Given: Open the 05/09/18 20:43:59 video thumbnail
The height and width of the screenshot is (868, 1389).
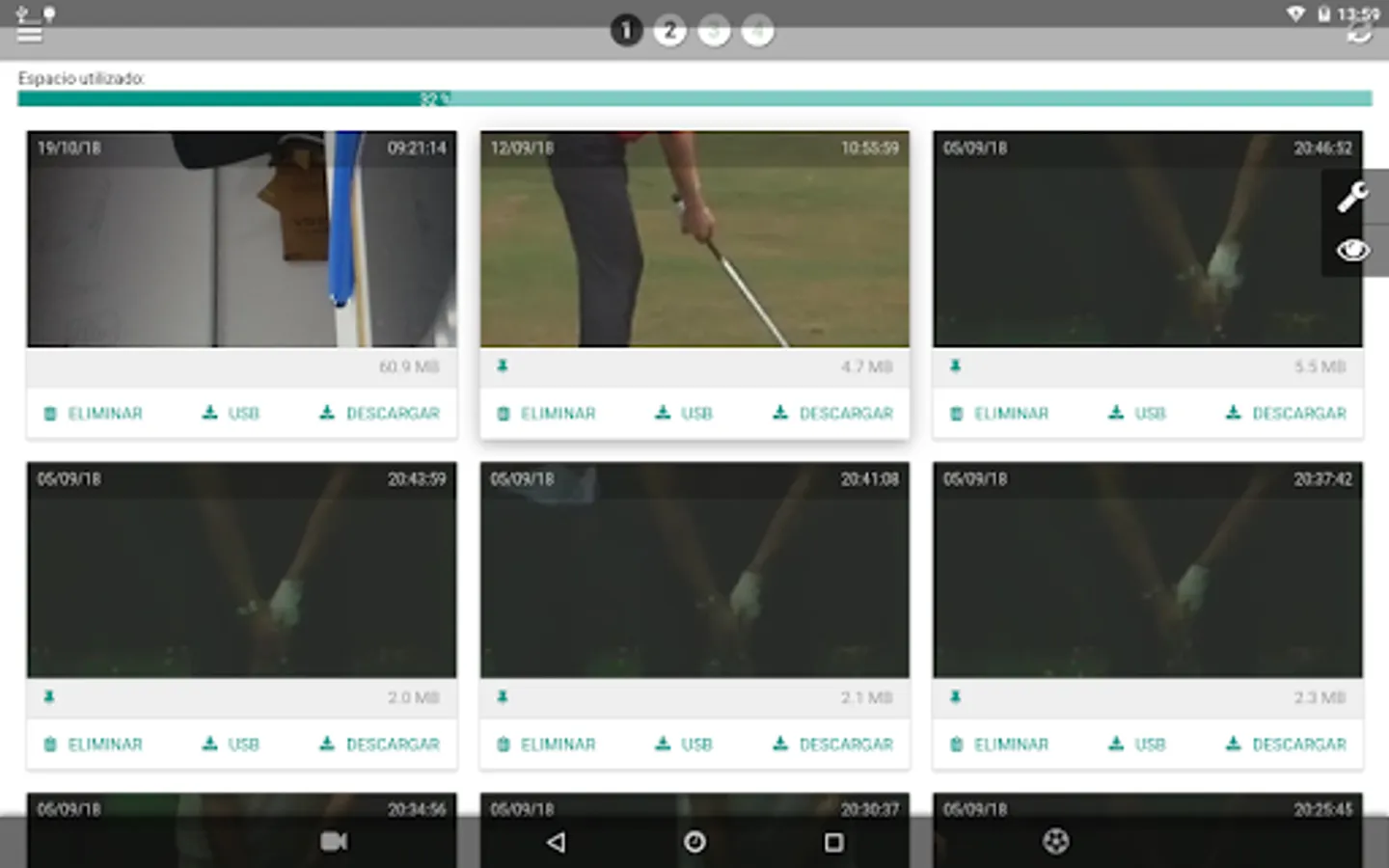Looking at the screenshot, I should 241,570.
